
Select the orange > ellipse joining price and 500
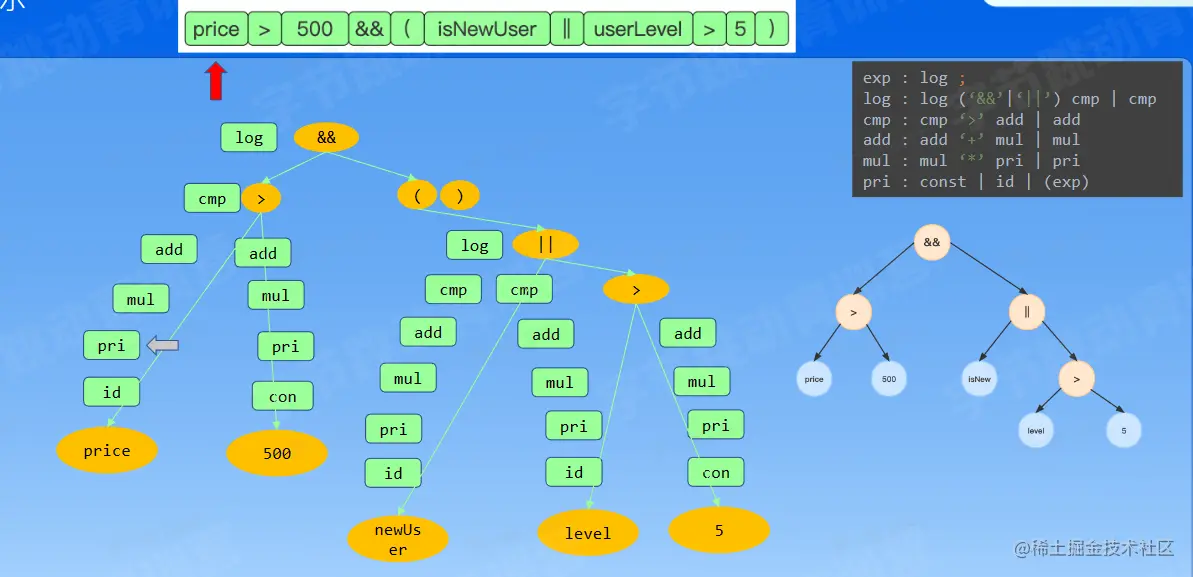(261, 199)
